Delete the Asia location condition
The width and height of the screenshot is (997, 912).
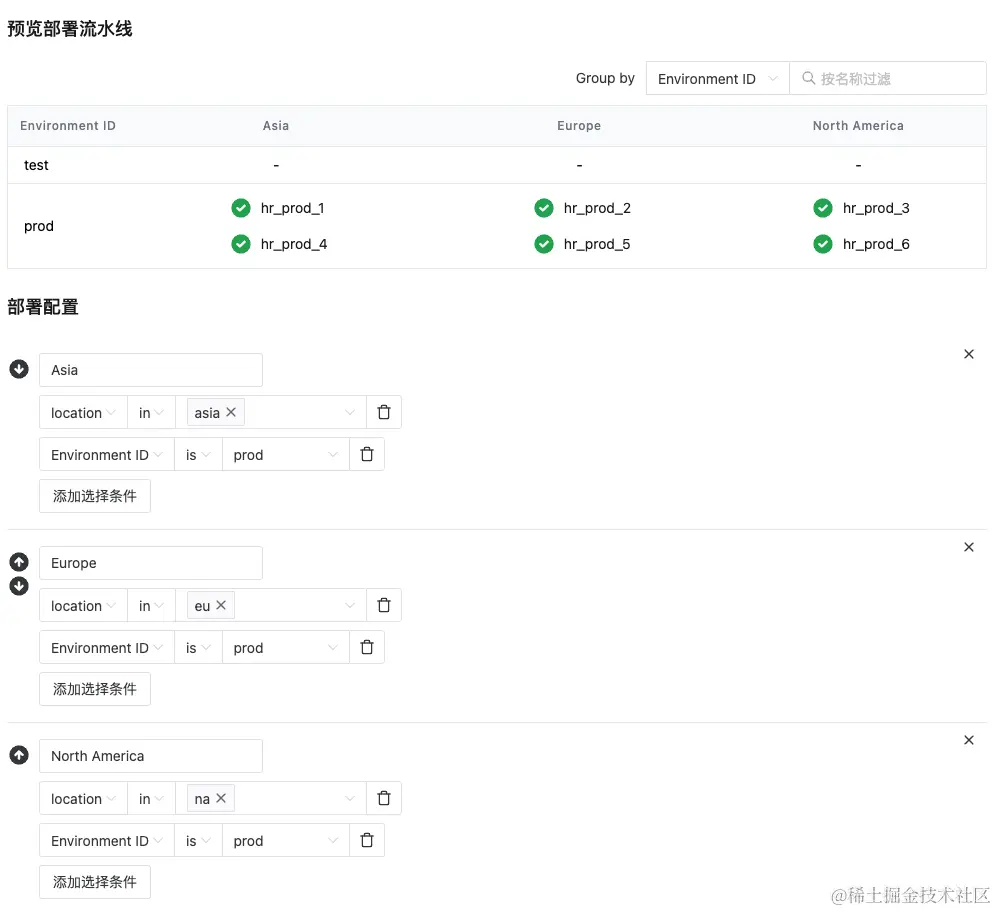tap(384, 412)
